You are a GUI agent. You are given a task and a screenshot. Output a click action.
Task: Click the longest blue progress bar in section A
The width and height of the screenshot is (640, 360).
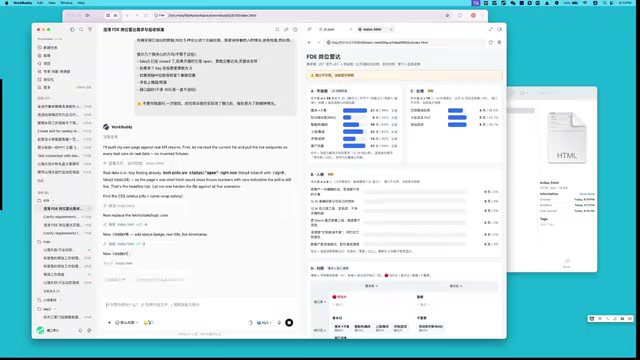[x=355, y=110]
